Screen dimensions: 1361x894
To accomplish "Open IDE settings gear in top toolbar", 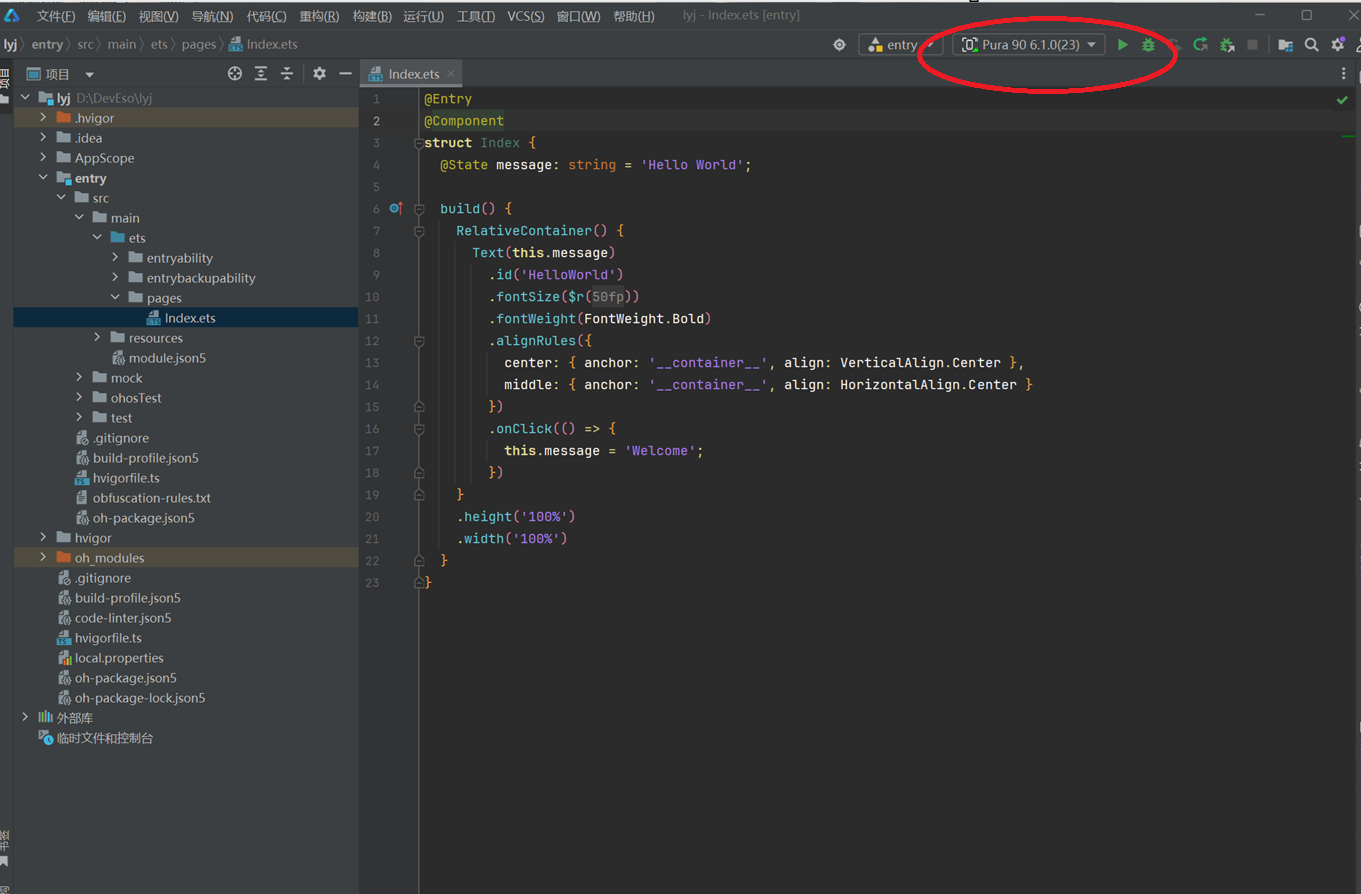I will pyautogui.click(x=1338, y=45).
